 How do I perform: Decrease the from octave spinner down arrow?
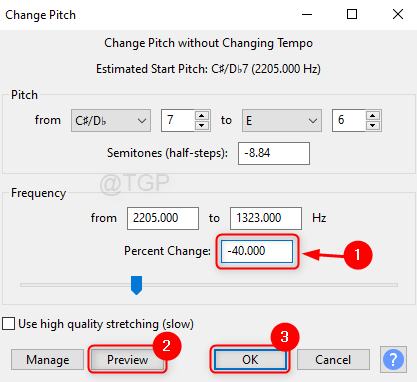pos(202,125)
